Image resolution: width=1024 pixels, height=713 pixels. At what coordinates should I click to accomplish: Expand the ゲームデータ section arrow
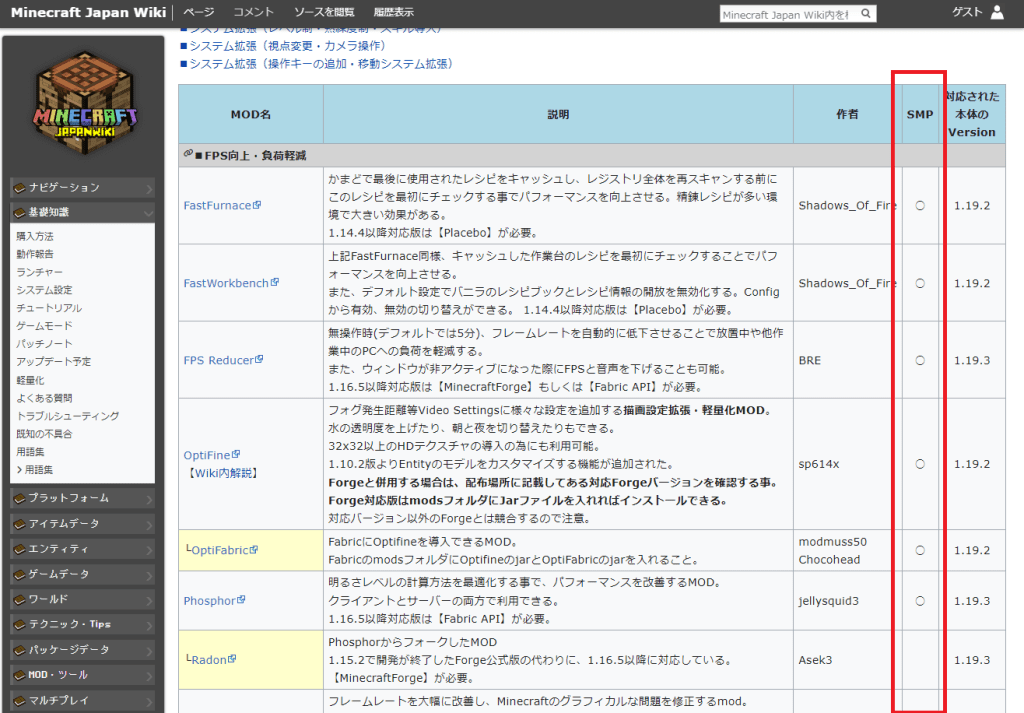point(149,575)
